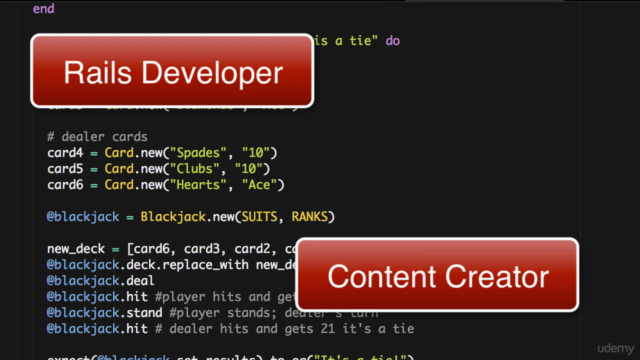Click the 'is a tie" do' text

(357, 41)
